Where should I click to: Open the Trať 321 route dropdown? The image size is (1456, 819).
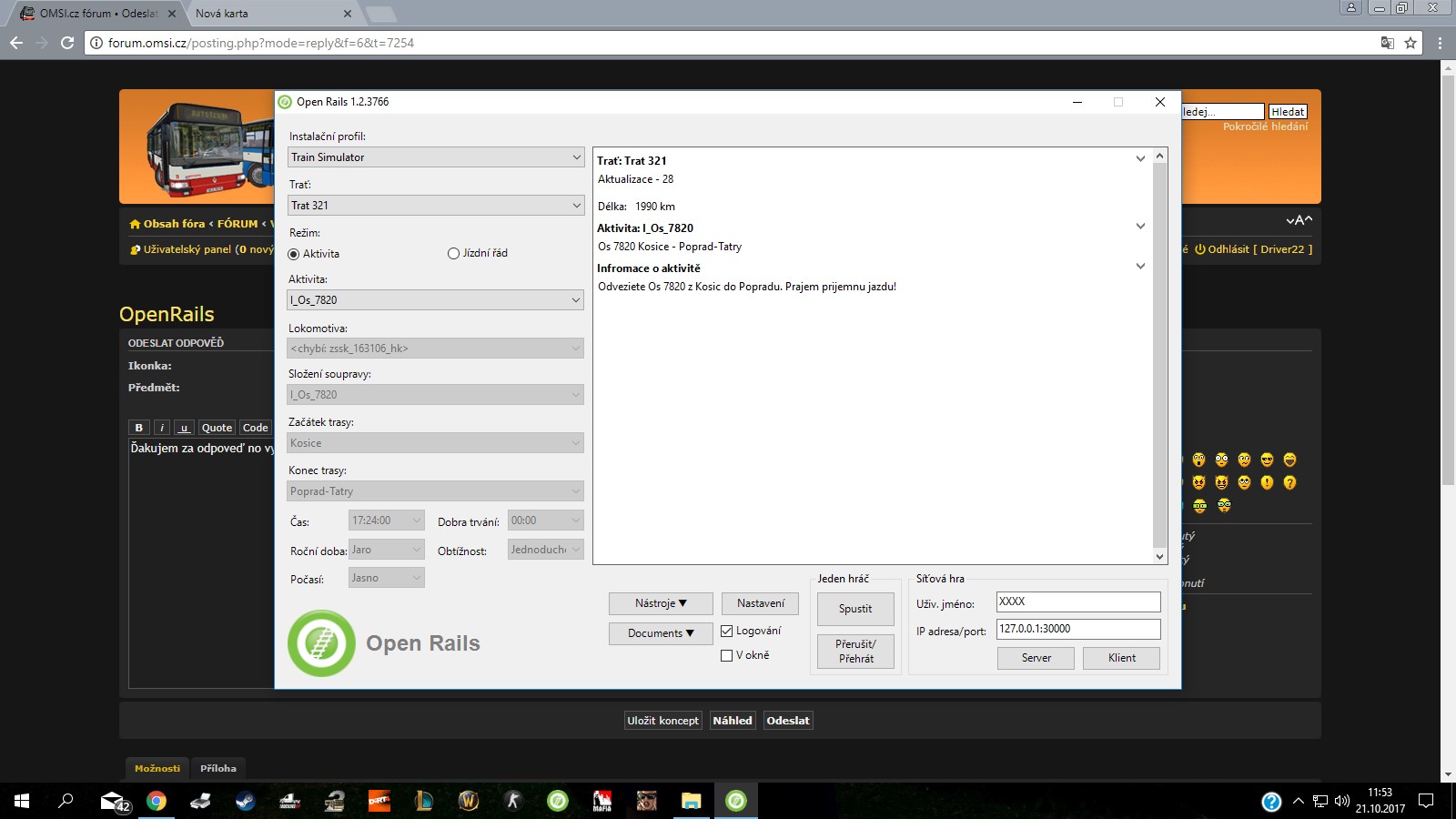coord(435,206)
